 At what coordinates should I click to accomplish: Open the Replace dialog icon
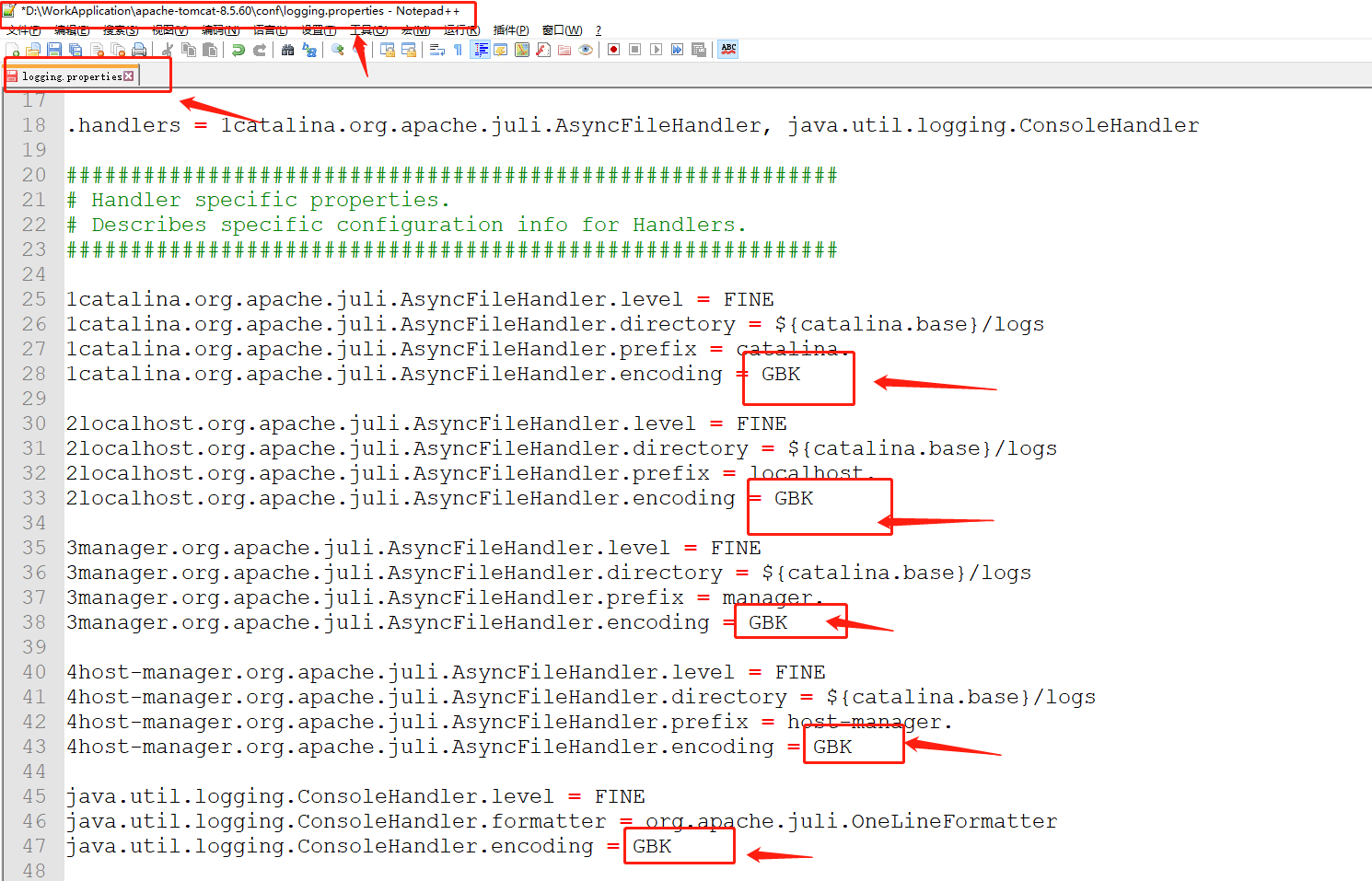coord(309,50)
